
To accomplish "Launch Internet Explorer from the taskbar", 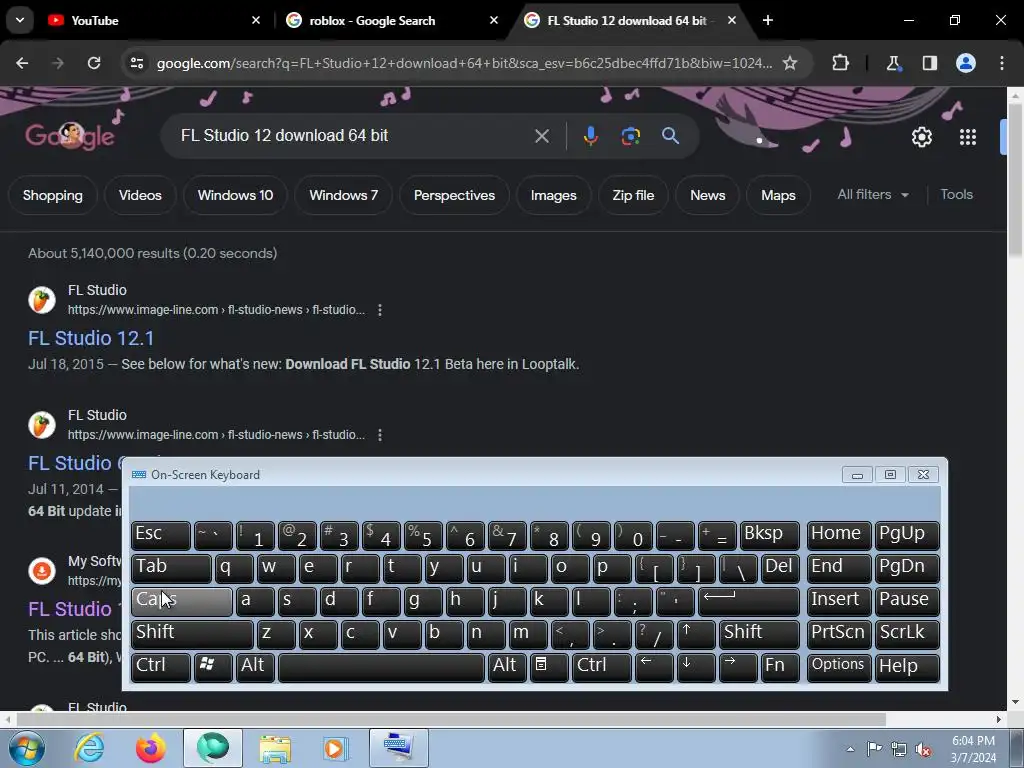I will tap(89, 748).
